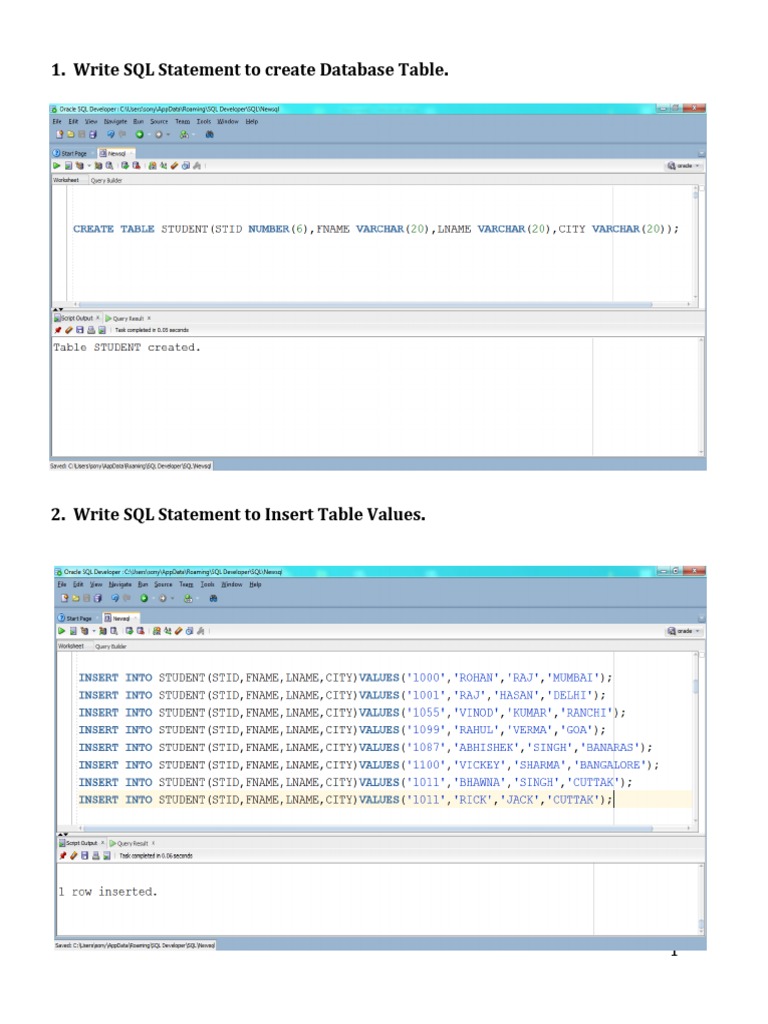Click vertical scrollbar beside INSERT statements
The image size is (768, 1024).
(696, 686)
